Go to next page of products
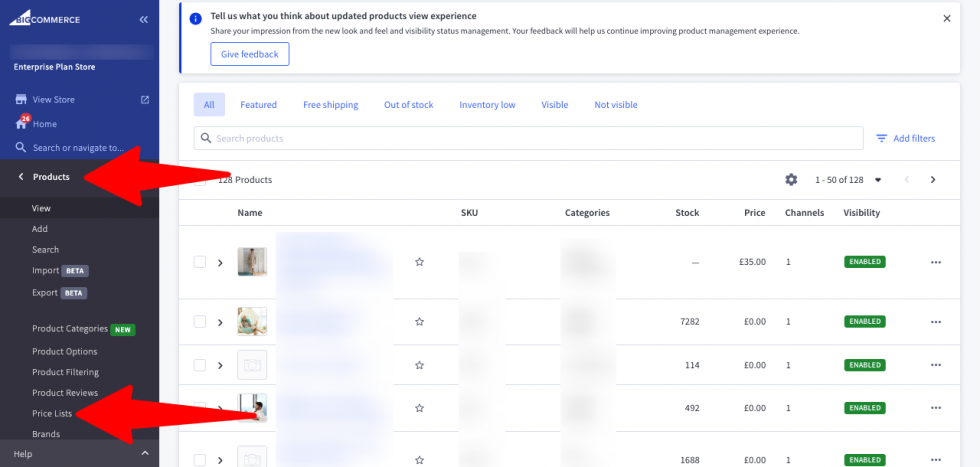980x467 pixels. (x=933, y=180)
